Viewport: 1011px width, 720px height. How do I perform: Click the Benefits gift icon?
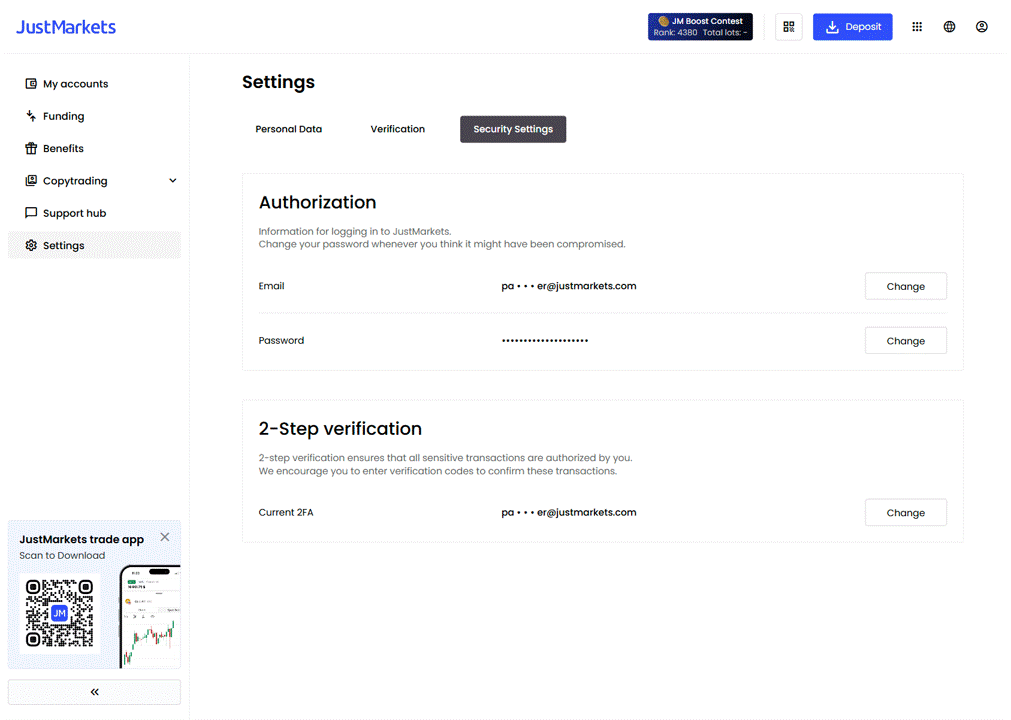[31, 148]
